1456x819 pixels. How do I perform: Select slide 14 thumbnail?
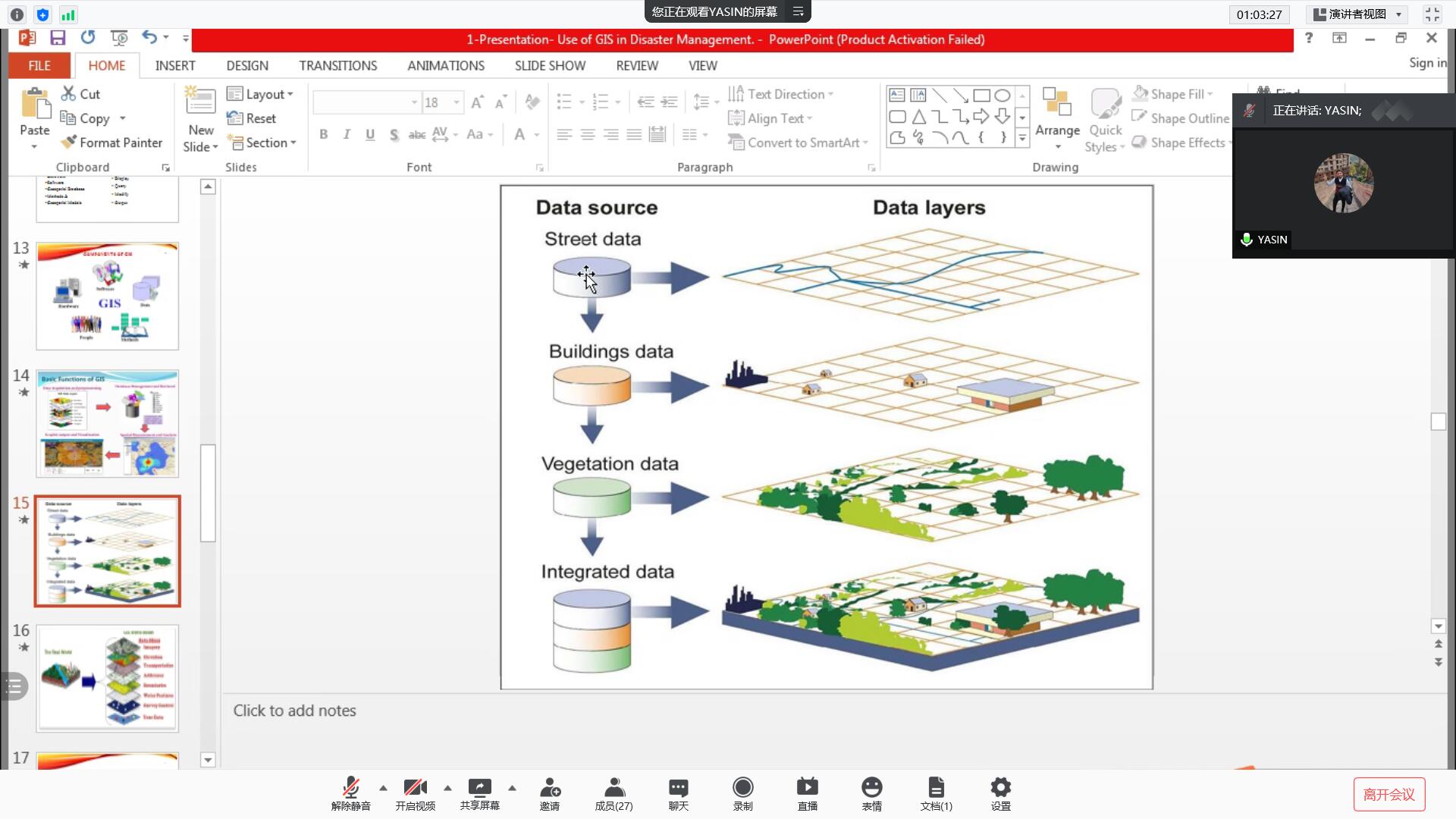(108, 423)
